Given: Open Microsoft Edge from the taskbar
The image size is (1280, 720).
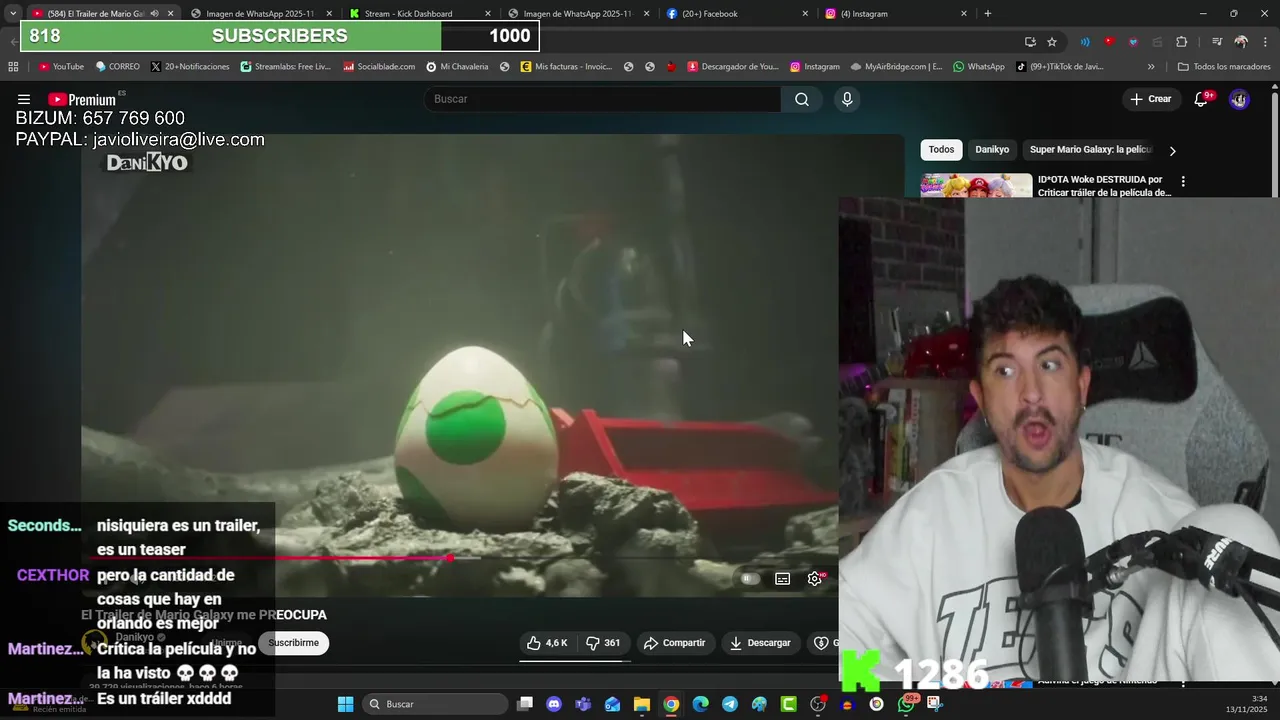Looking at the screenshot, I should (700, 704).
